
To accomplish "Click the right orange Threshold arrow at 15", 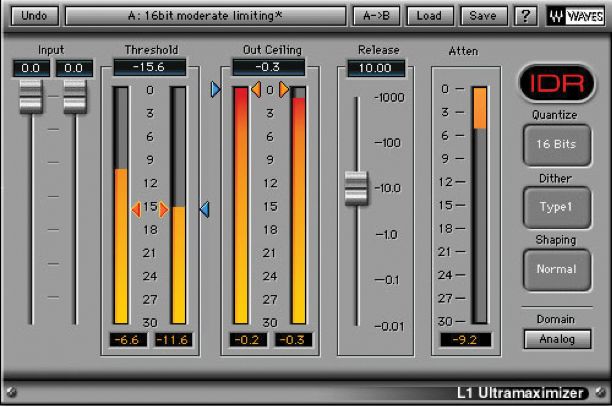I will (164, 210).
